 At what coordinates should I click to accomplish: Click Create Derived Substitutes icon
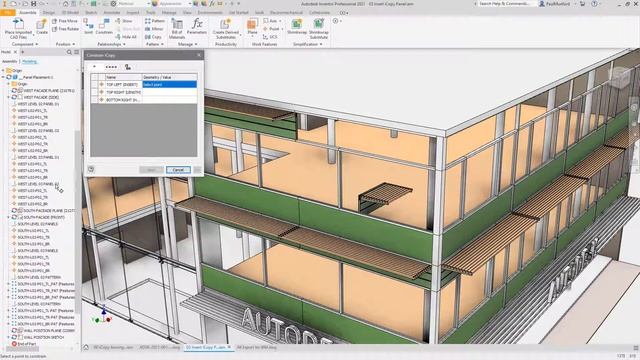point(225,24)
